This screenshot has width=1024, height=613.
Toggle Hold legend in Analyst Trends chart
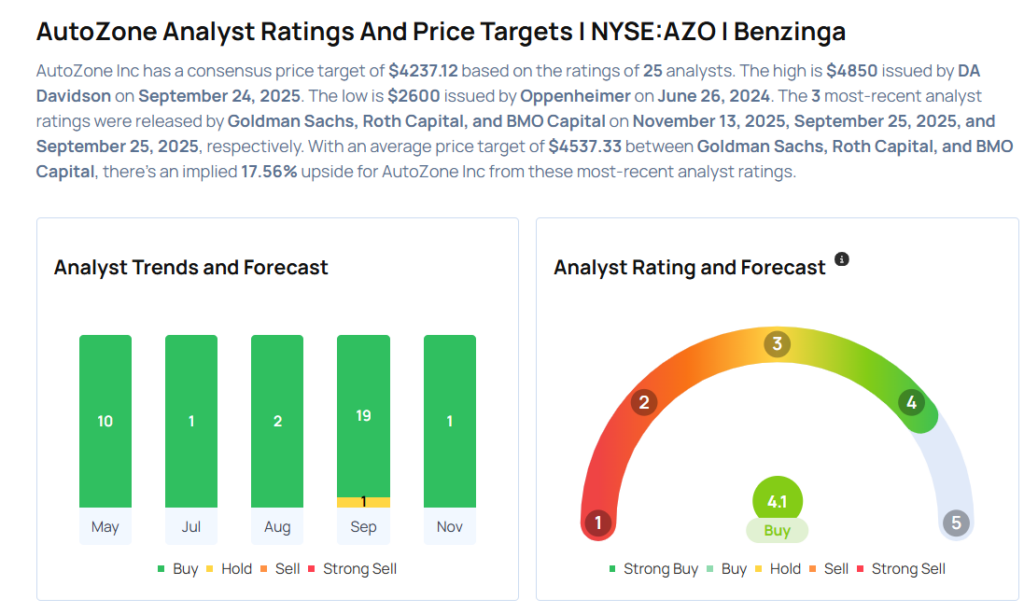click(228, 569)
